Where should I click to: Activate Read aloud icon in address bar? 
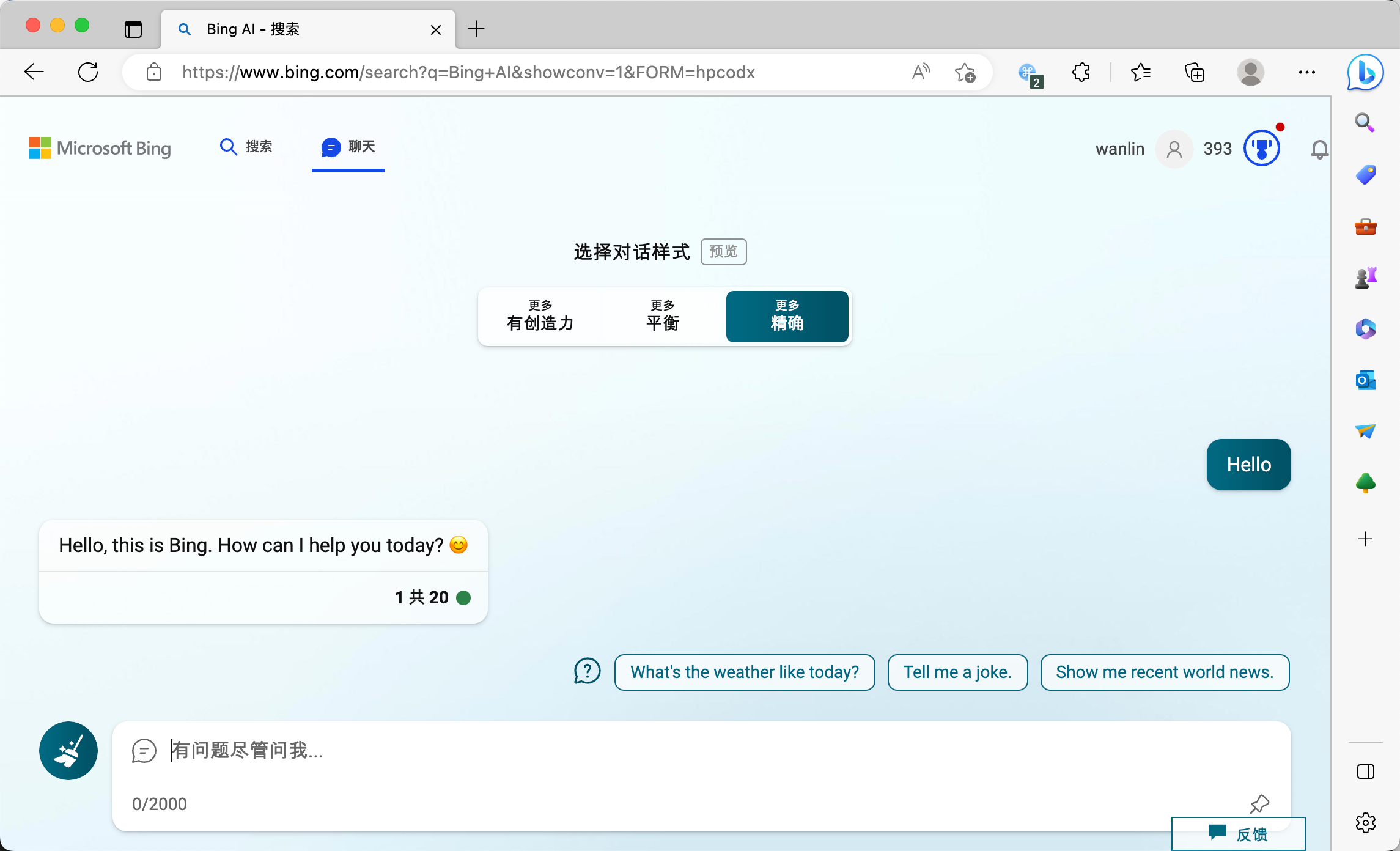[x=921, y=72]
